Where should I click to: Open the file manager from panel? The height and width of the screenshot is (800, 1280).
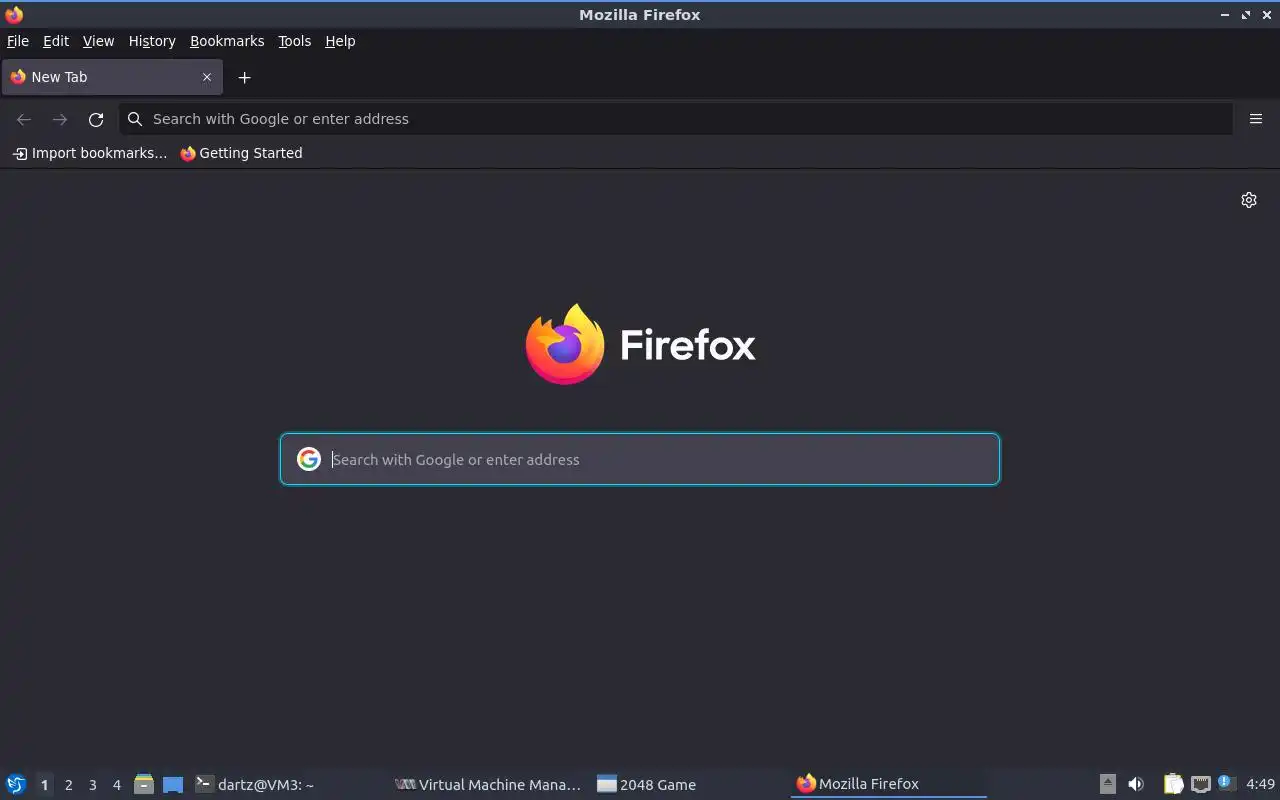pos(144,784)
